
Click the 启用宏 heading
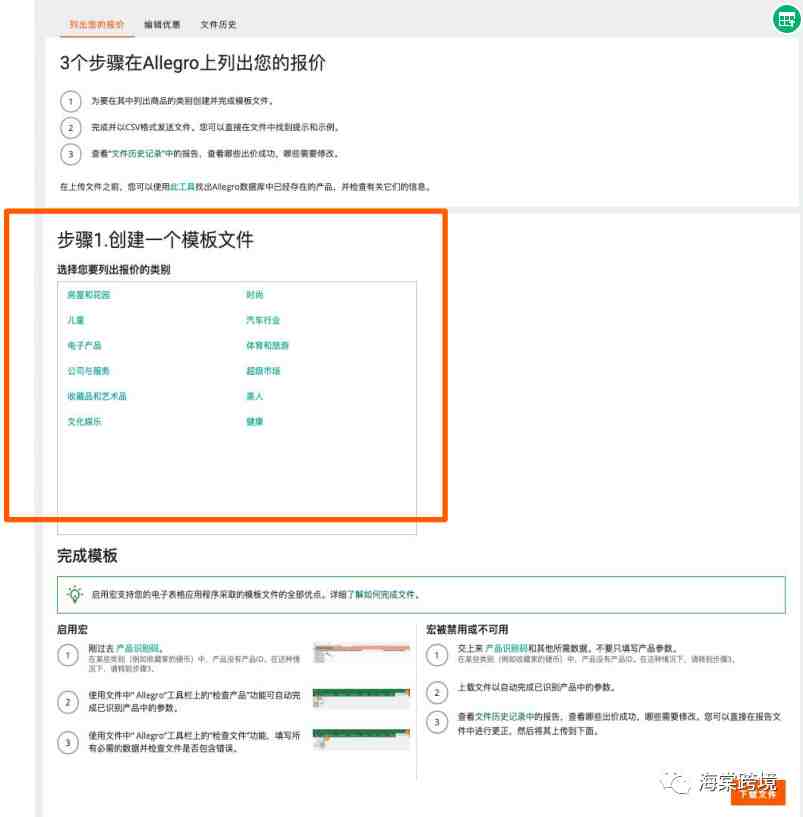(x=72, y=629)
